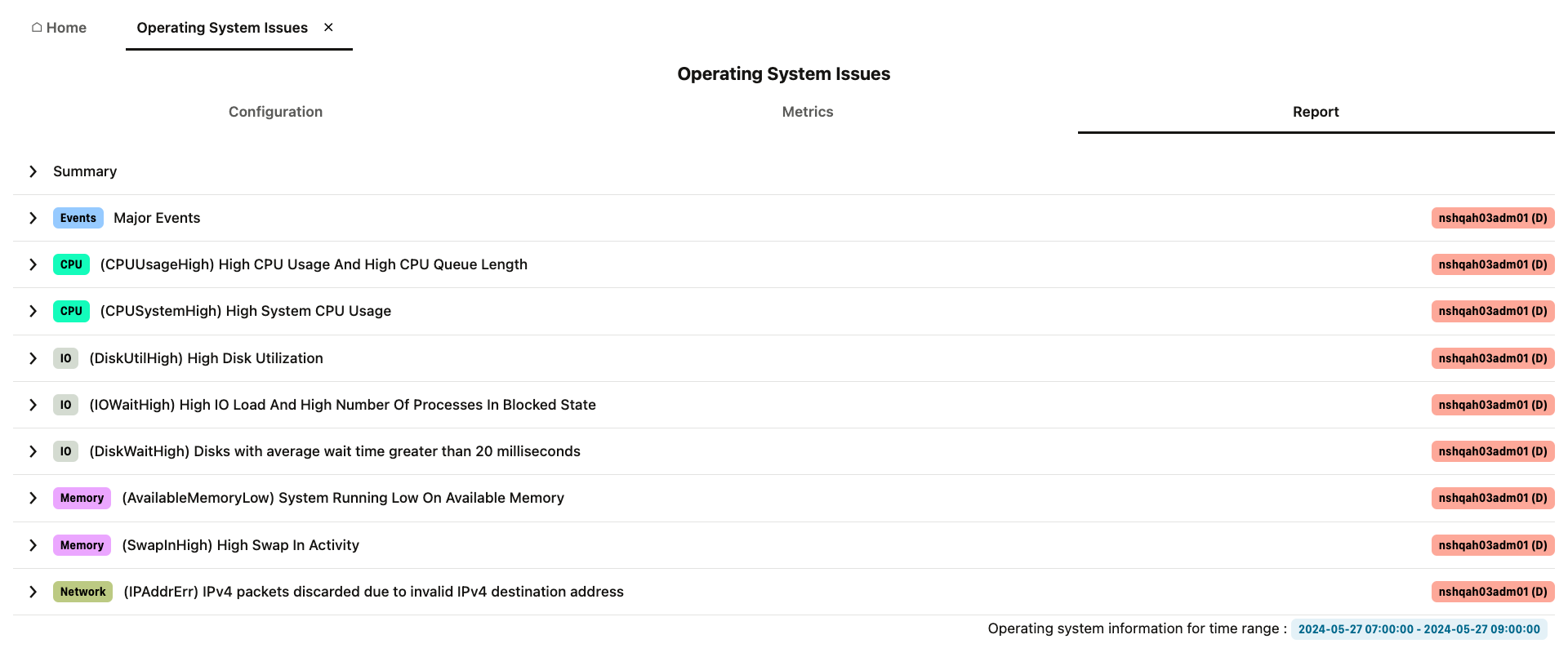Screen dimensions: 1568x648
Task: Click the Memory badge for AvailableMemoryLow
Action: (82, 498)
